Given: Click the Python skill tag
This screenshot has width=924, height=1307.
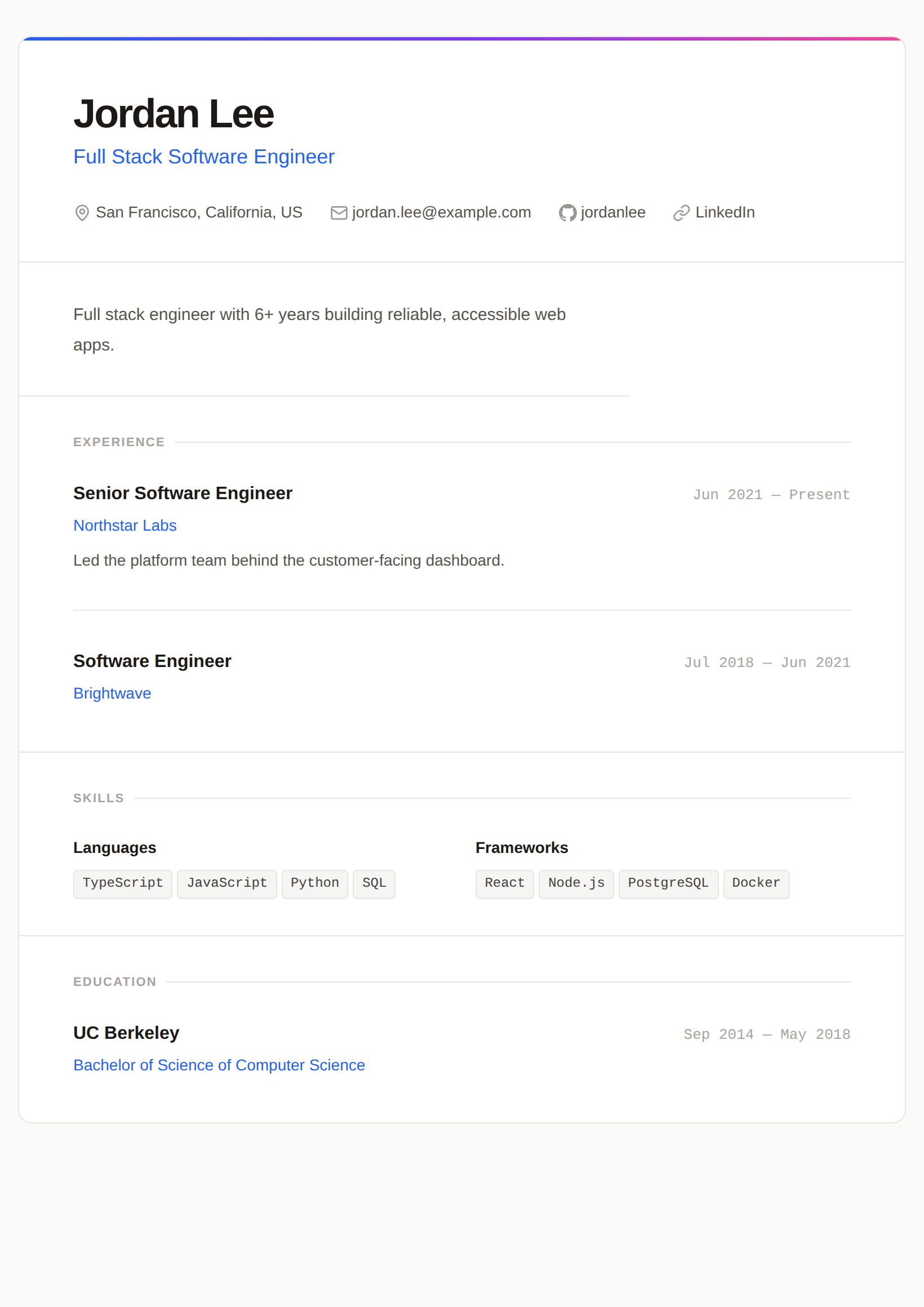Looking at the screenshot, I should [314, 884].
